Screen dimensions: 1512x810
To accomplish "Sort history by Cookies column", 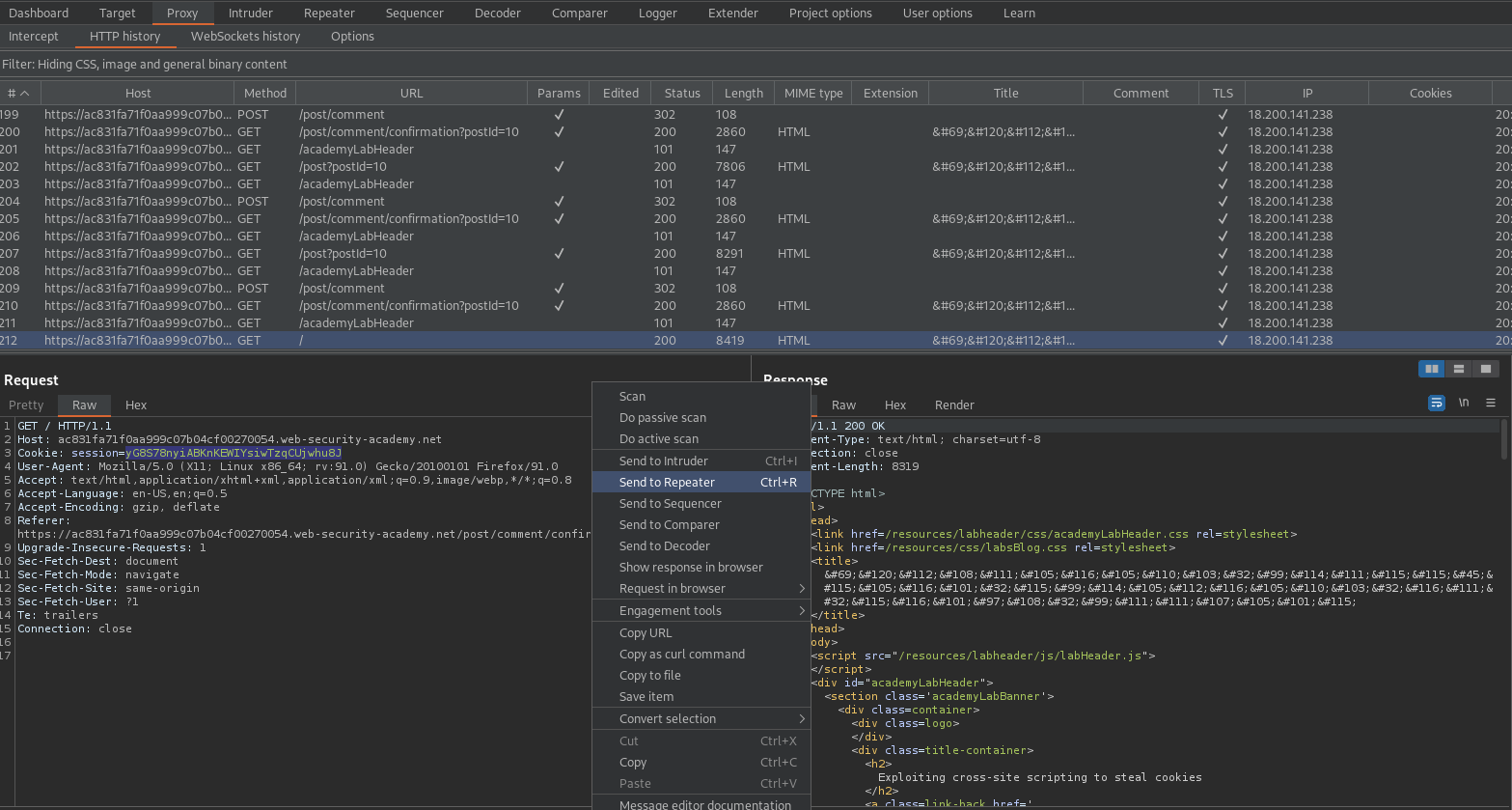I will pos(1430,94).
